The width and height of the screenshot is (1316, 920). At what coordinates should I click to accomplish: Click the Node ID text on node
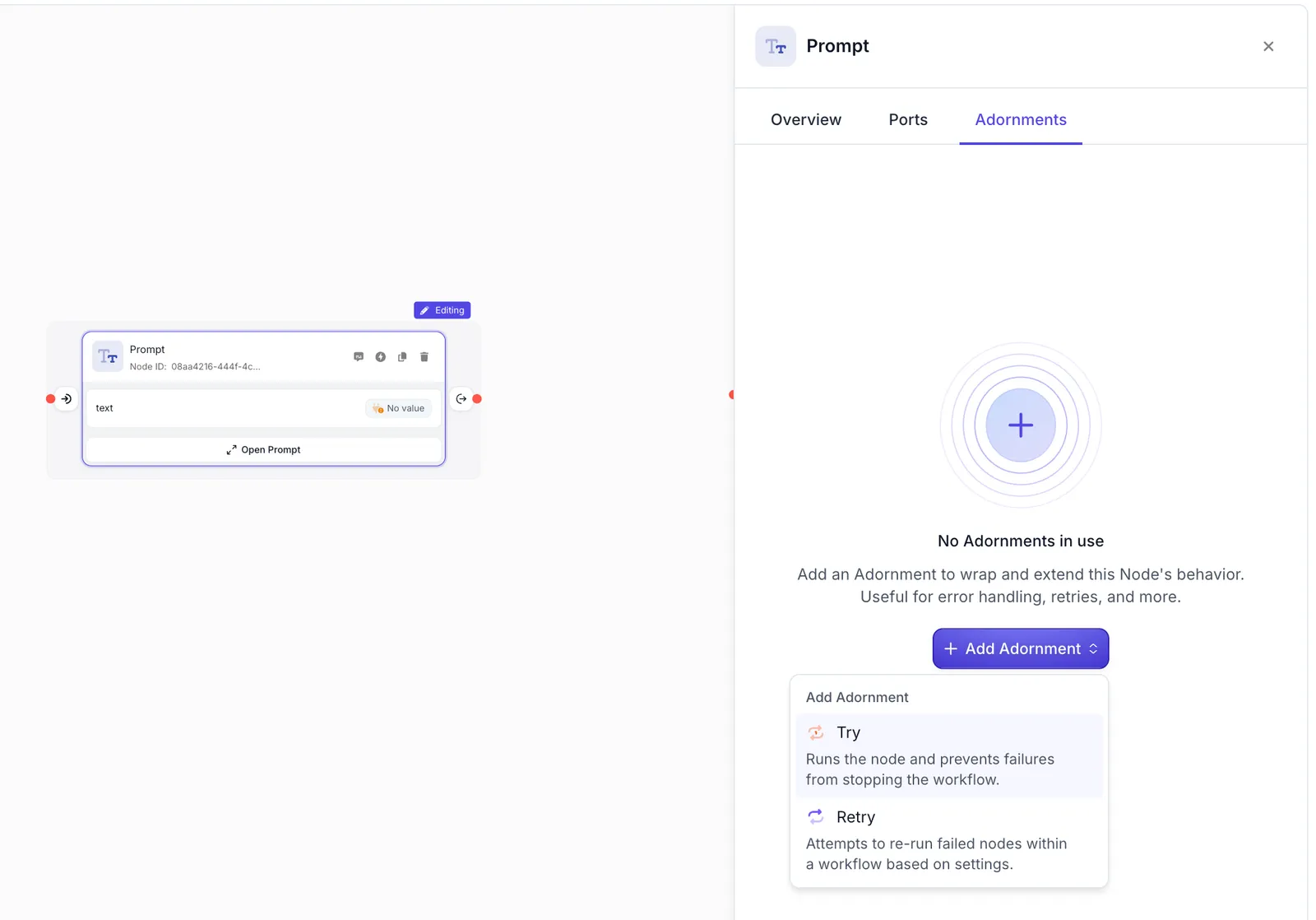pos(195,367)
